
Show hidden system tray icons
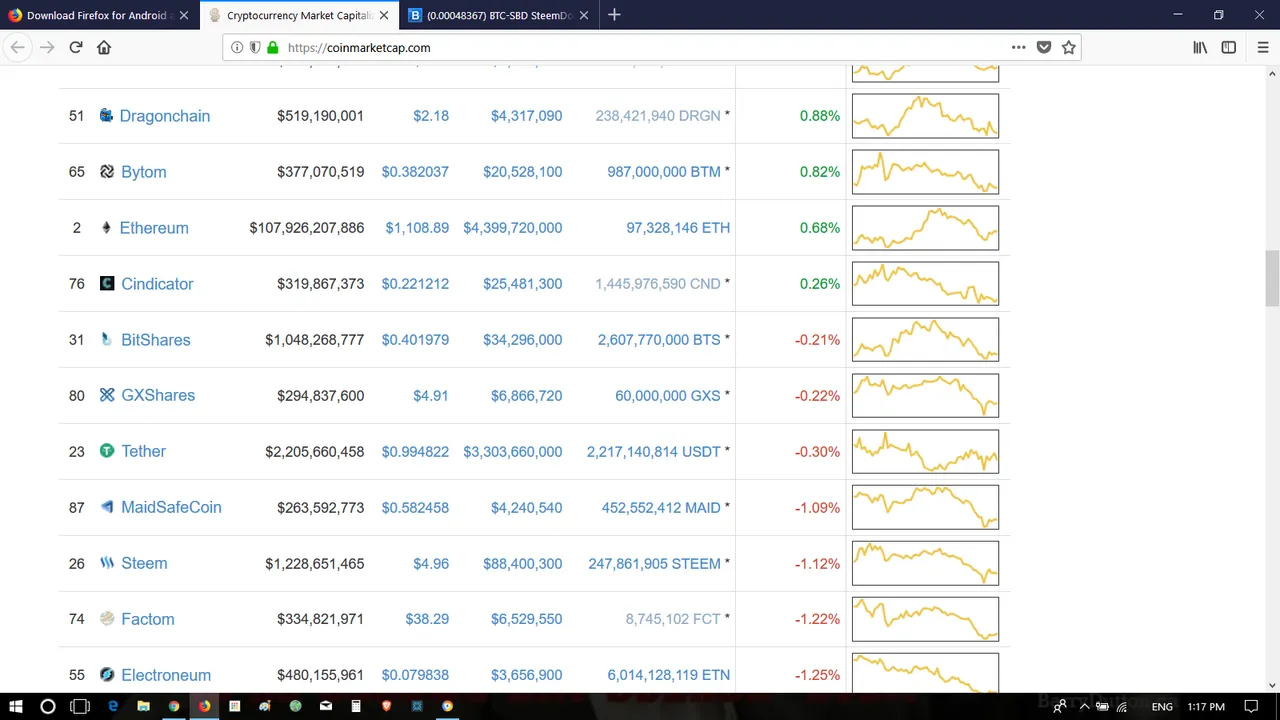(x=1084, y=706)
